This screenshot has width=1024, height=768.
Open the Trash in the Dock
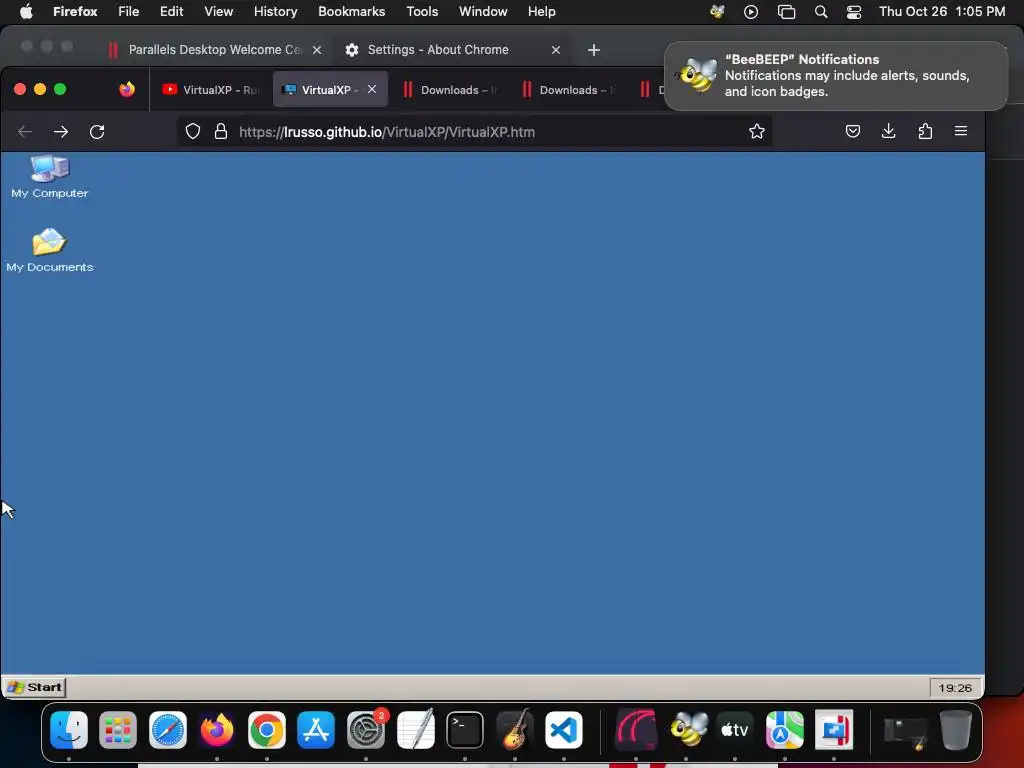(955, 729)
